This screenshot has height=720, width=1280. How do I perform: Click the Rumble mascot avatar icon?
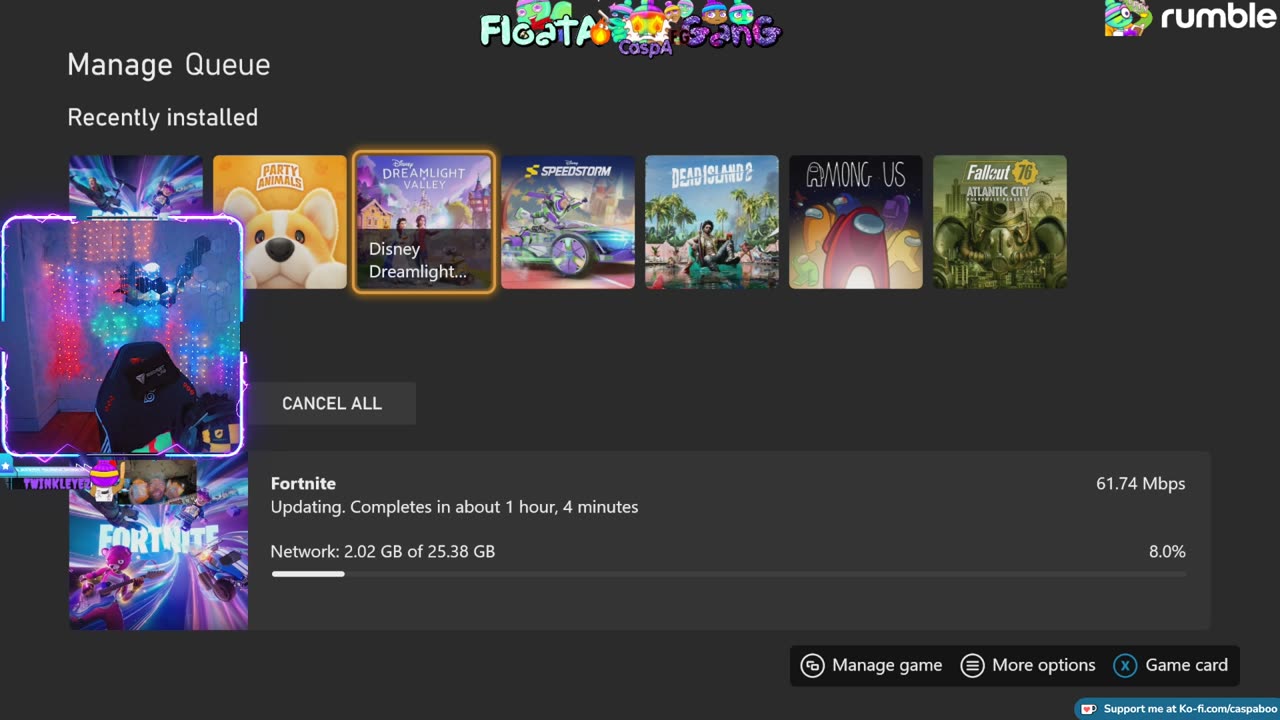(x=1128, y=17)
